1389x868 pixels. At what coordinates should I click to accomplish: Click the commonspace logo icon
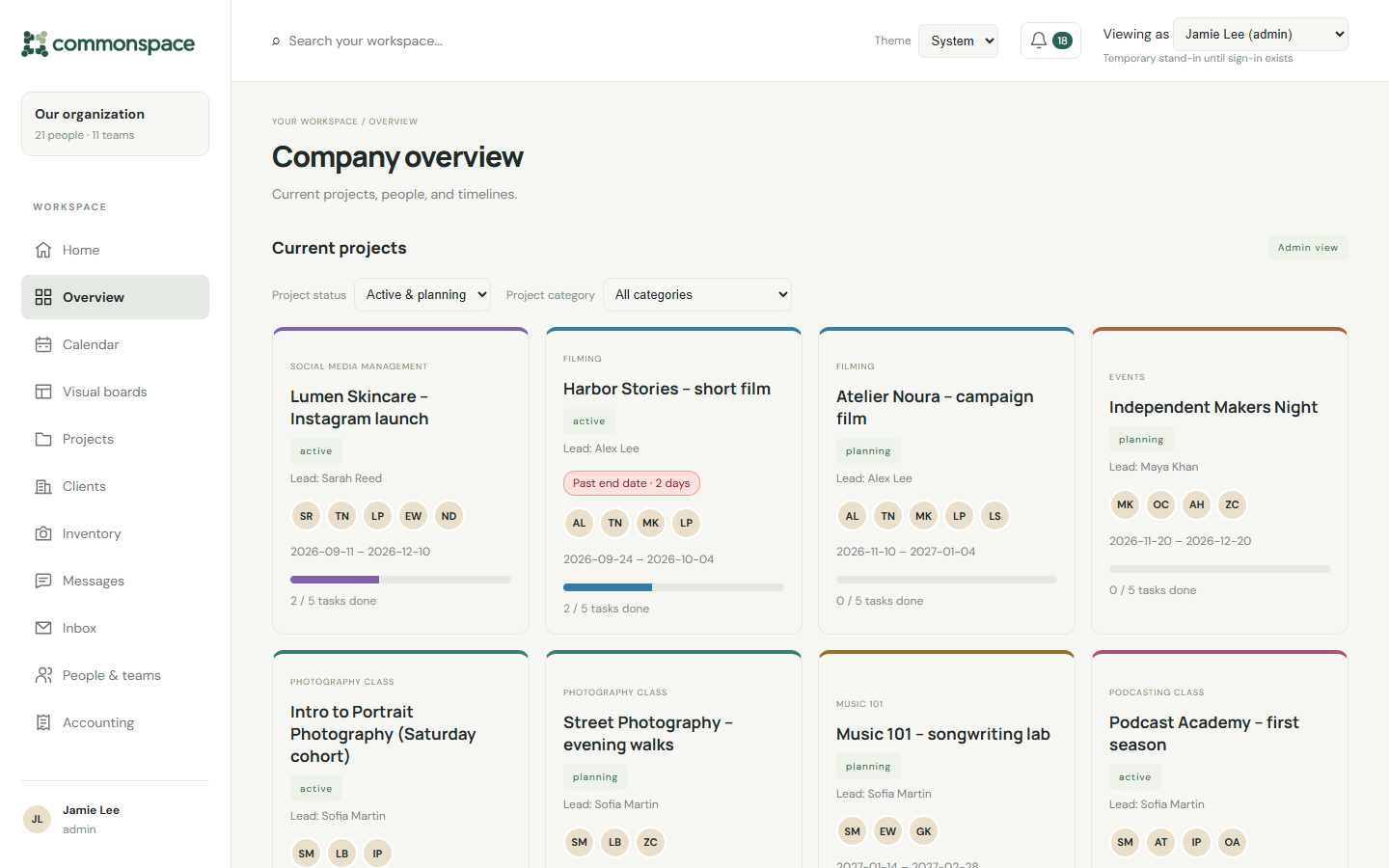[x=35, y=43]
